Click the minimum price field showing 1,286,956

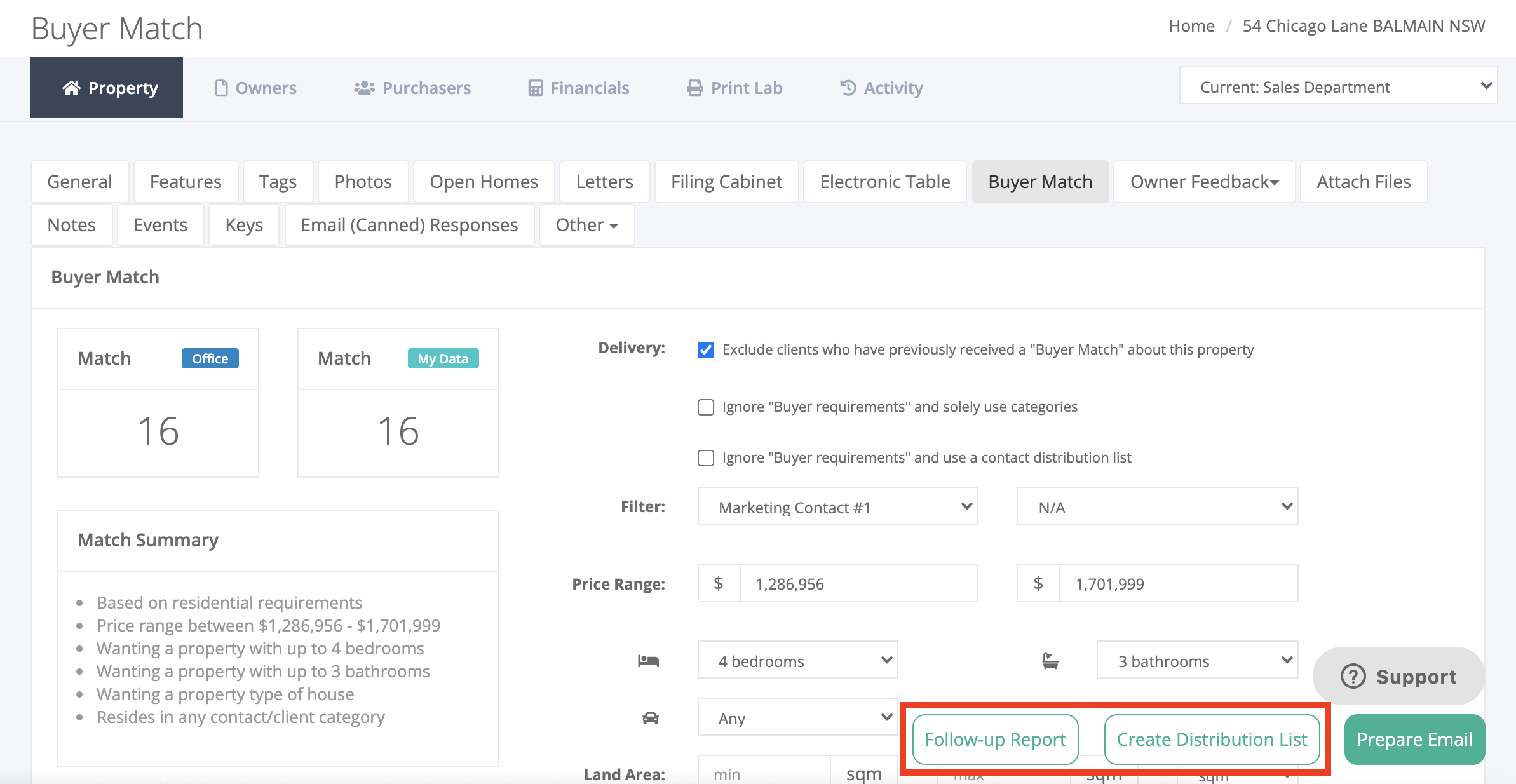point(858,583)
